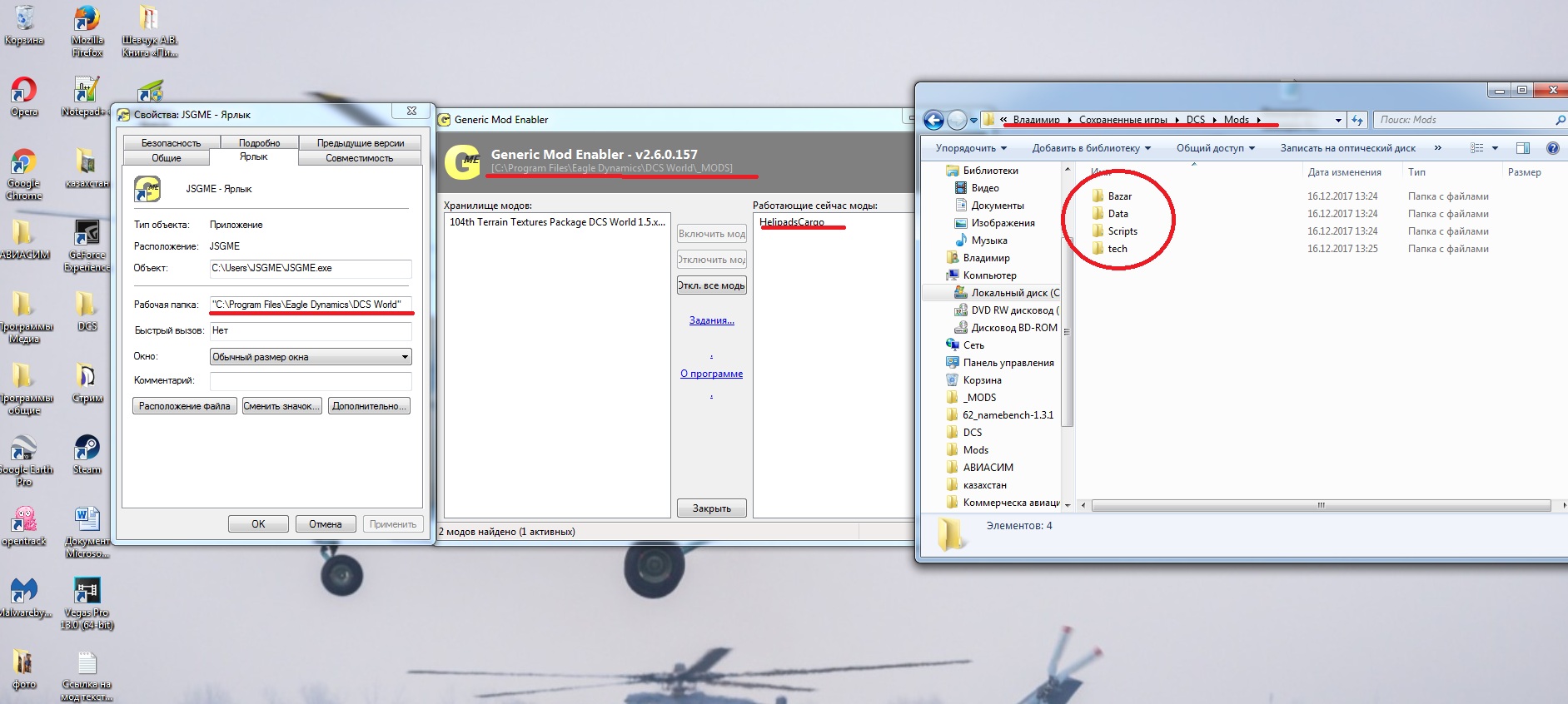Click Закрыть in Generic Mod Enabler
Screen dimensions: 1568x704
click(712, 508)
